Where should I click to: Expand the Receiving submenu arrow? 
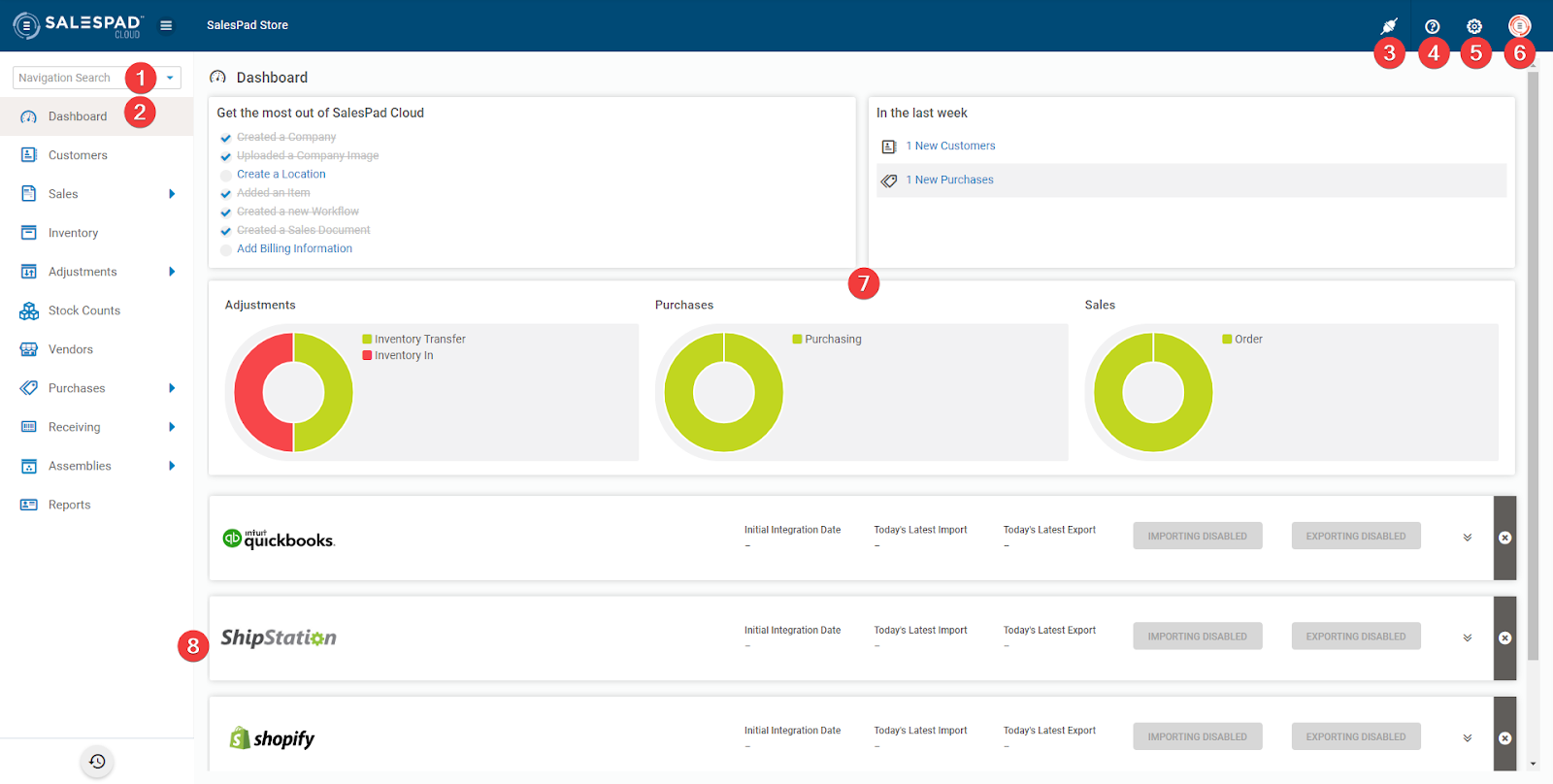pos(172,427)
